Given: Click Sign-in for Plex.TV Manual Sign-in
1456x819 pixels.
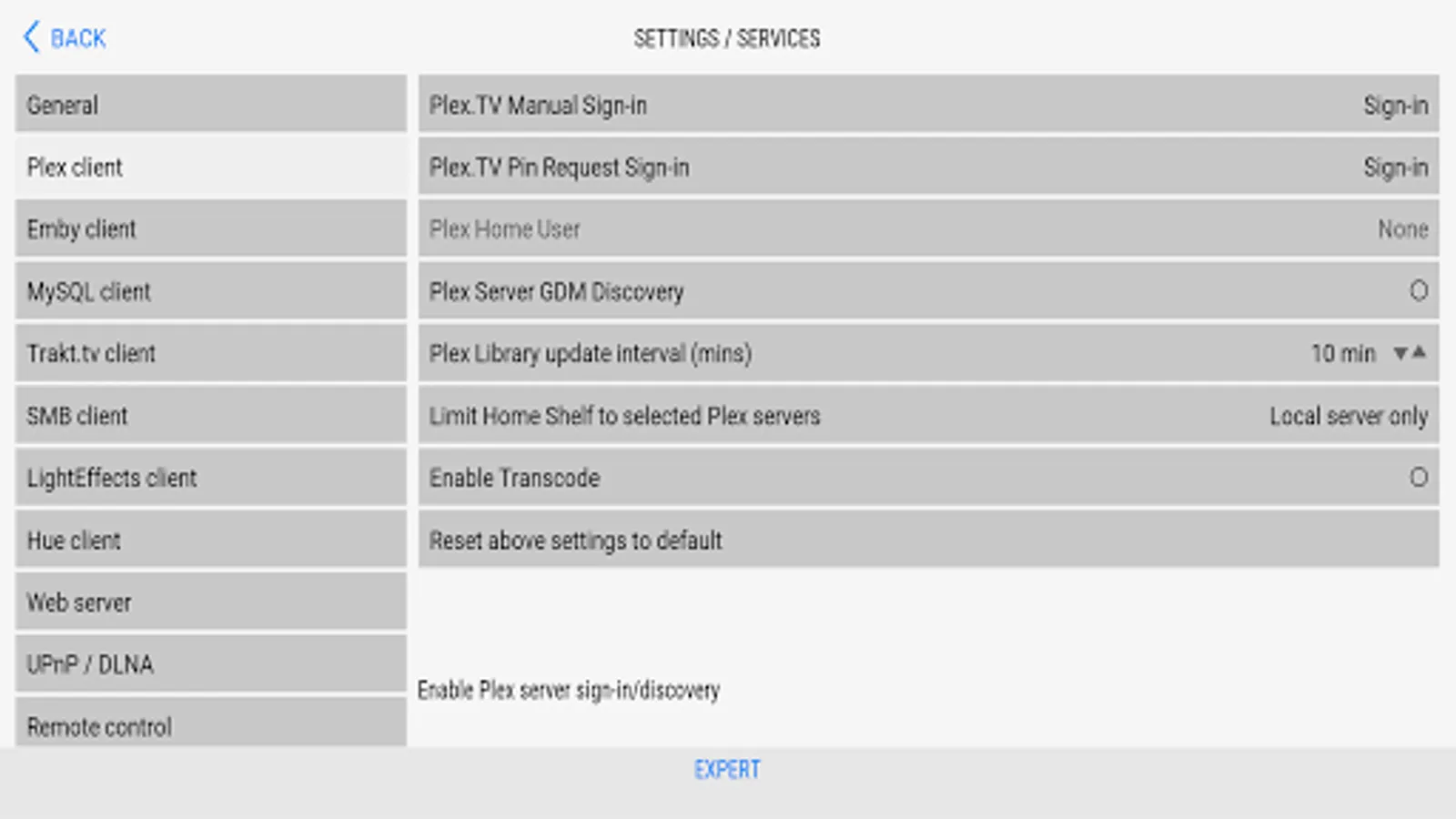Looking at the screenshot, I should (x=1395, y=106).
